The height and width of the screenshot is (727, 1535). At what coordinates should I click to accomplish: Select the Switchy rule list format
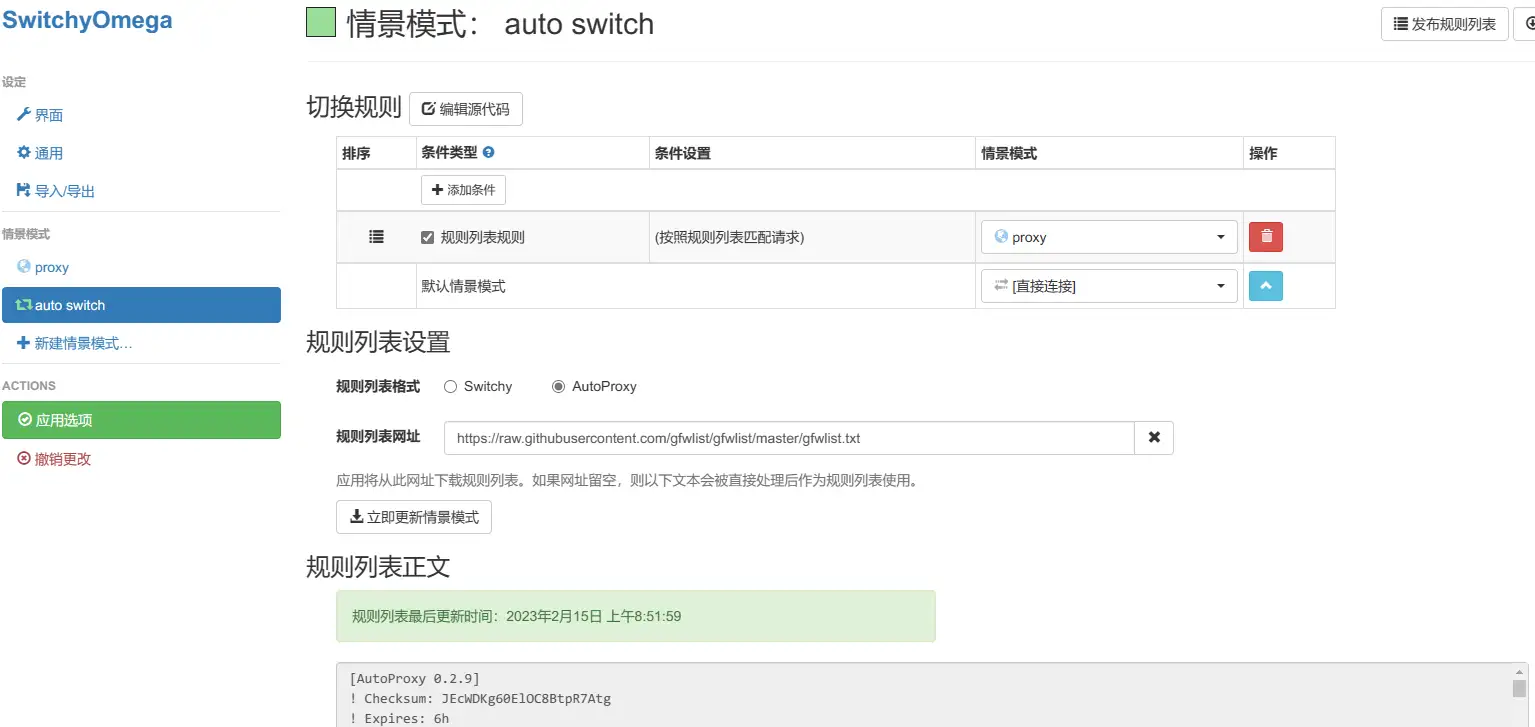tap(450, 386)
